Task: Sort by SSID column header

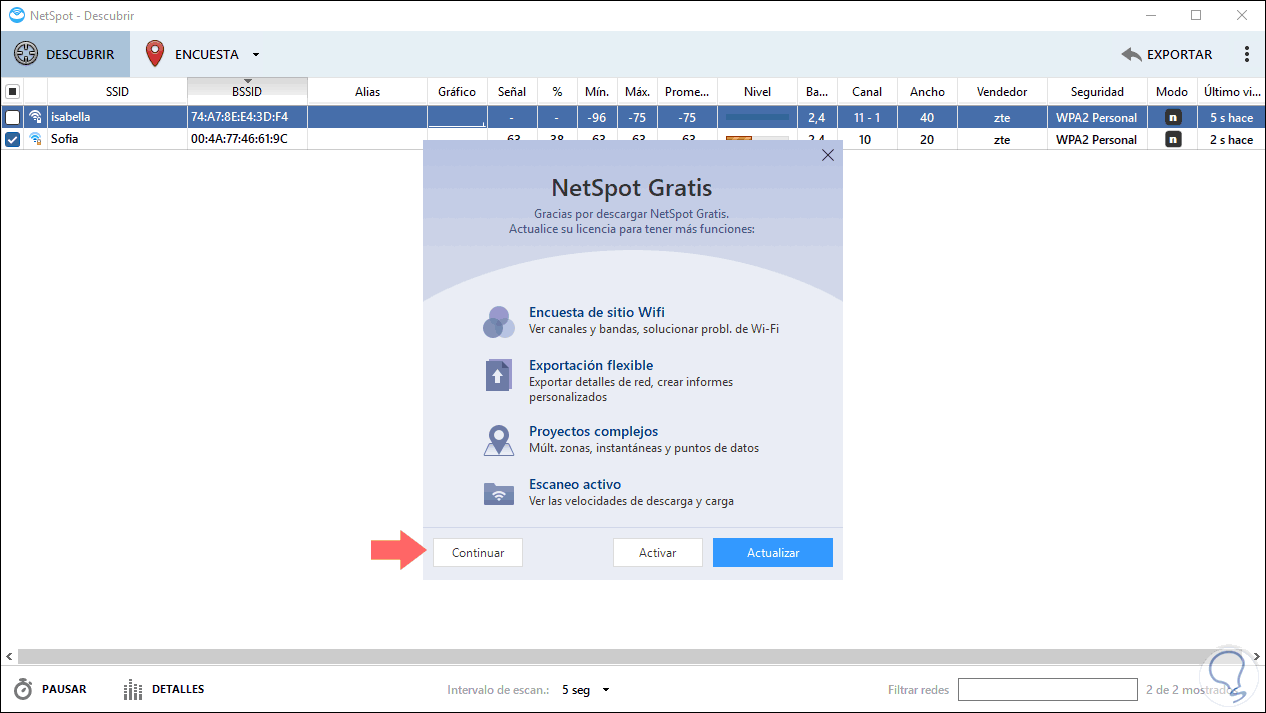Action: [117, 91]
